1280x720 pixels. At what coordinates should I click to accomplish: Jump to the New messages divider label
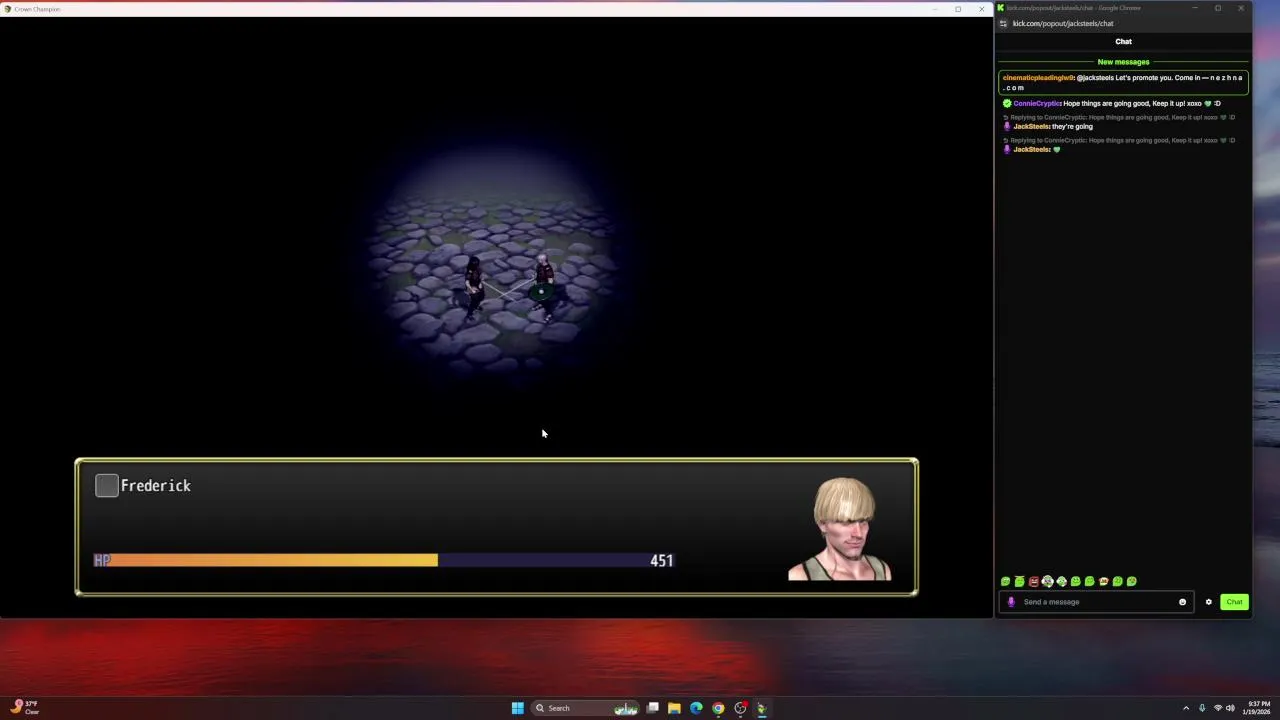pos(1123,62)
